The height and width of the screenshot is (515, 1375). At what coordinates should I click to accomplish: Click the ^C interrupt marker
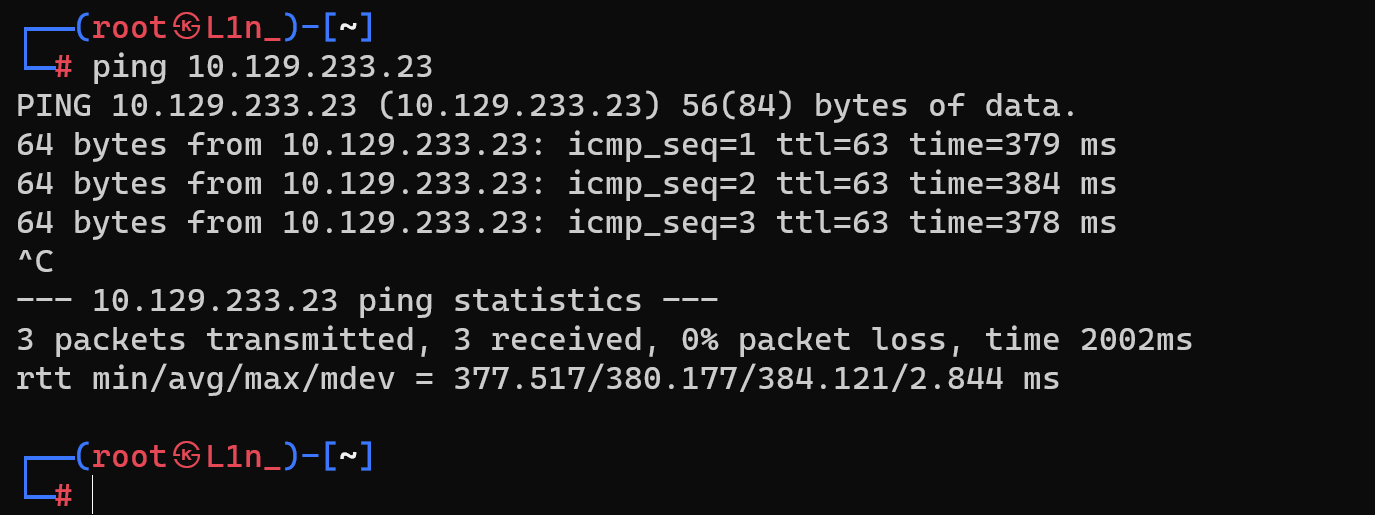point(35,262)
